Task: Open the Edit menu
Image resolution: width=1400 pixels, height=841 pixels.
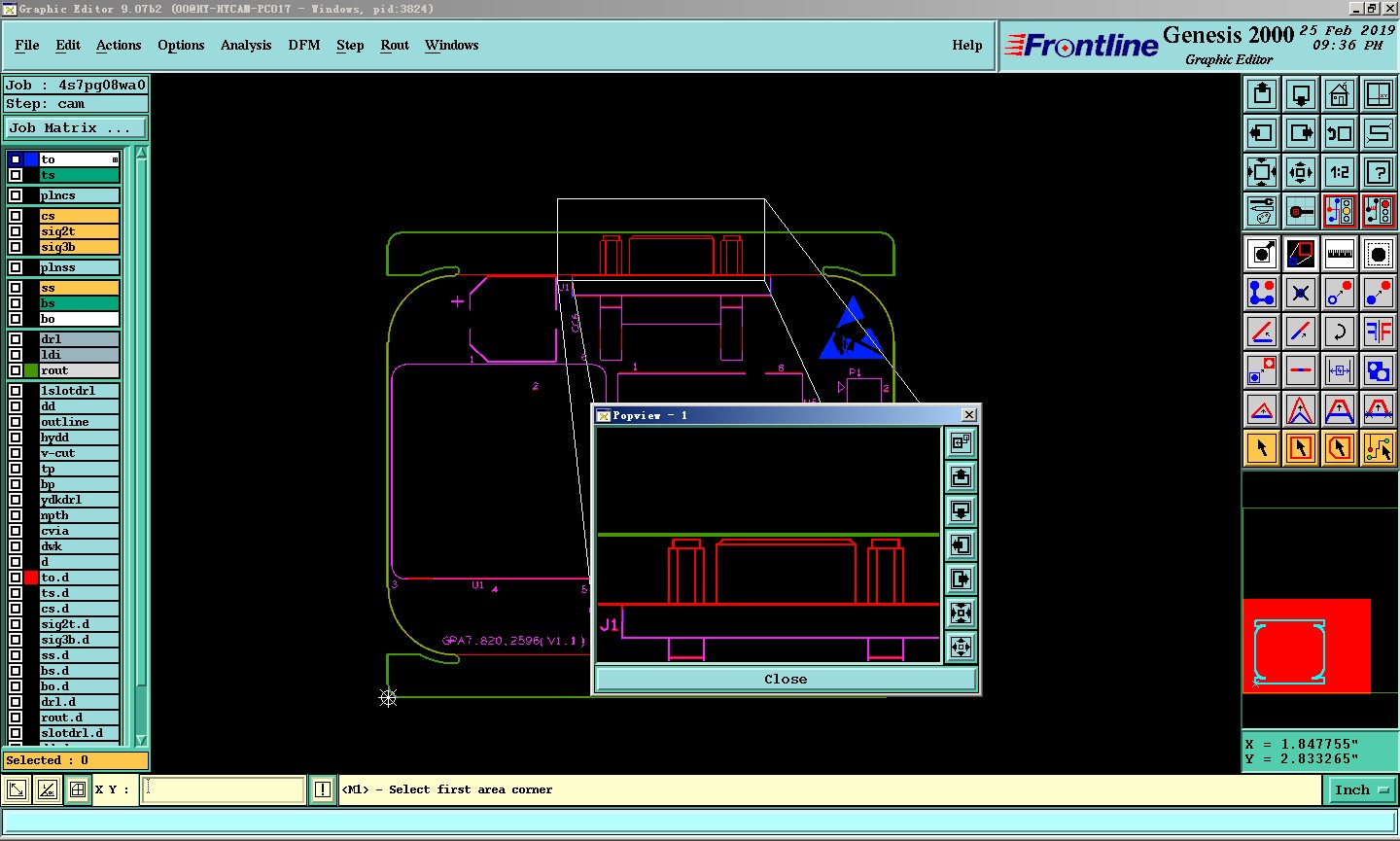Action: [x=68, y=45]
